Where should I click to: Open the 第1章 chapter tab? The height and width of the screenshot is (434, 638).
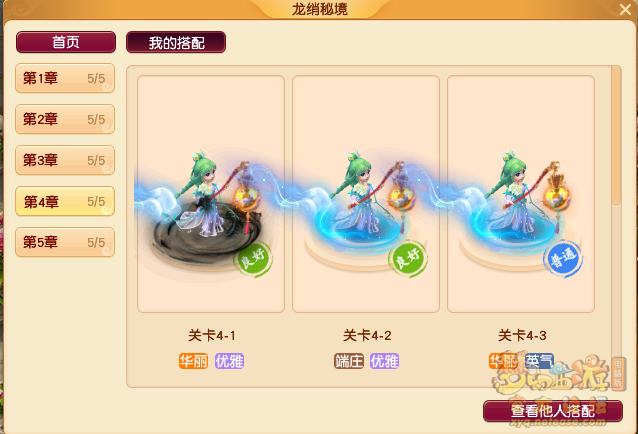coord(65,78)
